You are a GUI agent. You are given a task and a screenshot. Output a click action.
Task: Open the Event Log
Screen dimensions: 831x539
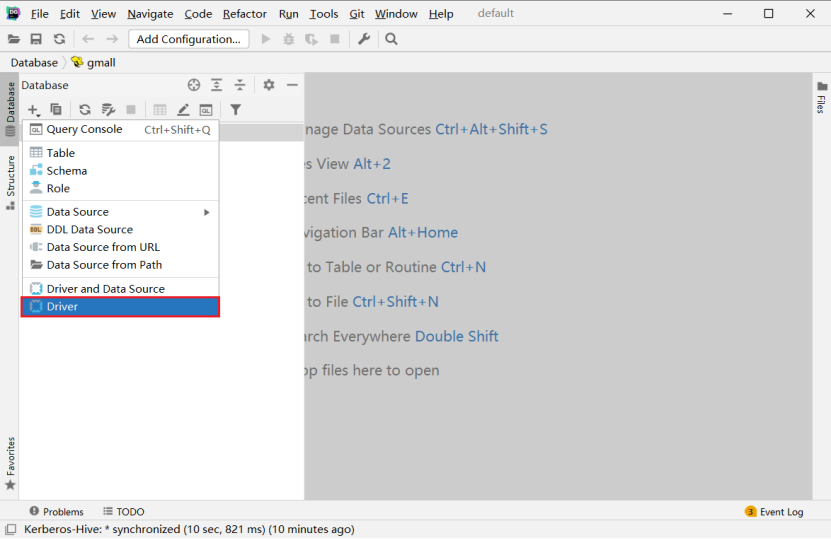tap(774, 511)
